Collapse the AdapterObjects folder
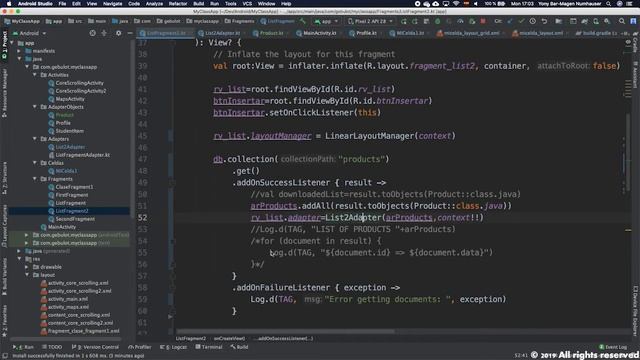This screenshot has width=640, height=360. pos(35,107)
